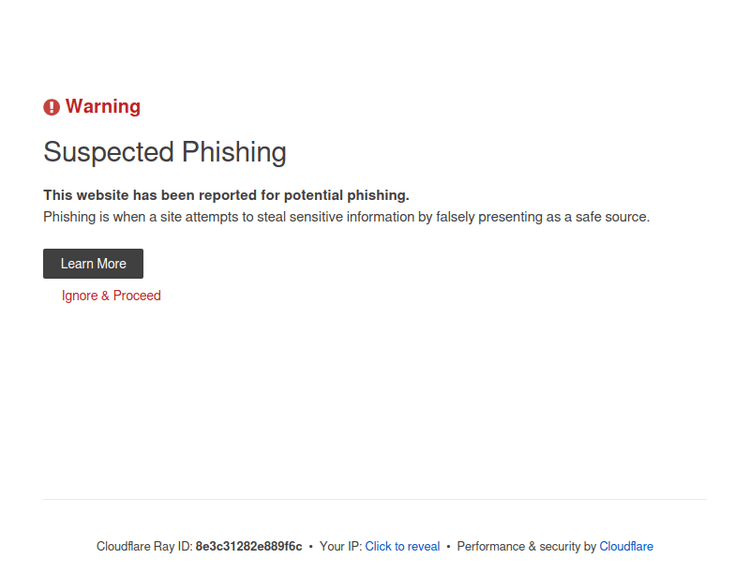Click the bullet separator after the Ray ID

[x=311, y=547]
